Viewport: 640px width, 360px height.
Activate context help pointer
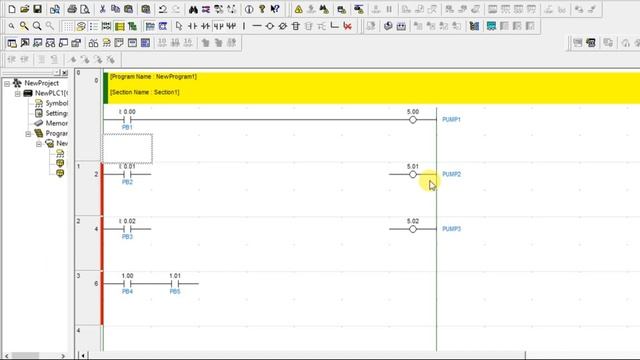coord(275,9)
